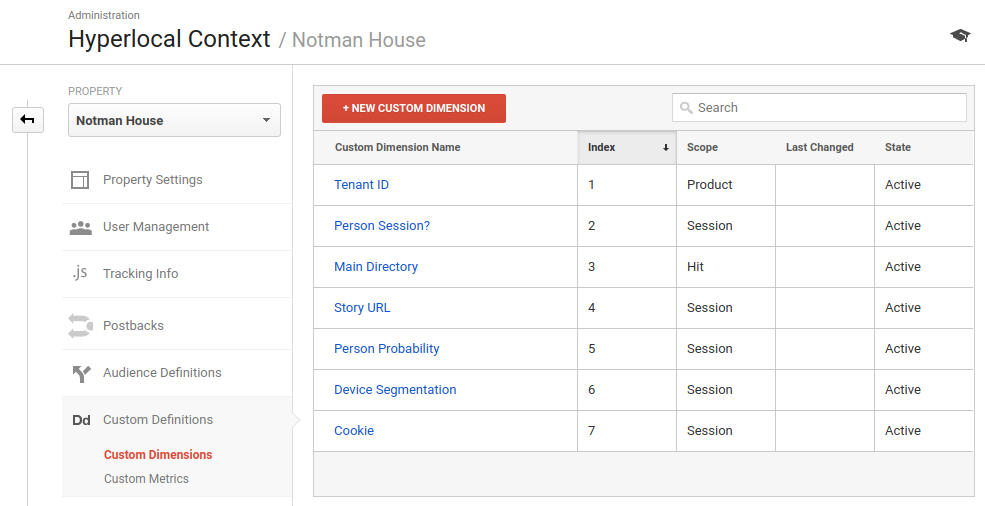Click the Postbacks arrows icon

80,326
